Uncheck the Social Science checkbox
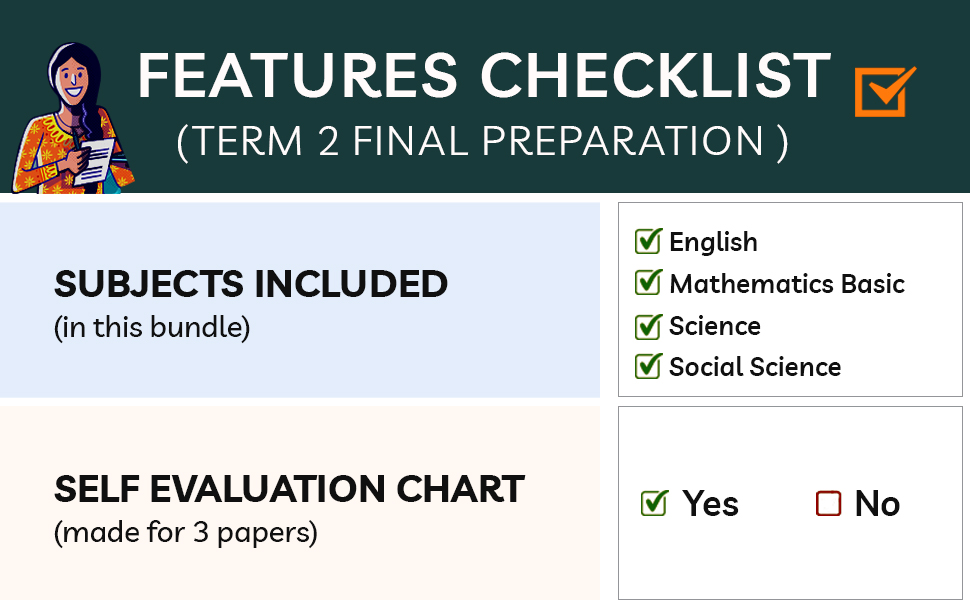The image size is (970, 600). click(648, 367)
